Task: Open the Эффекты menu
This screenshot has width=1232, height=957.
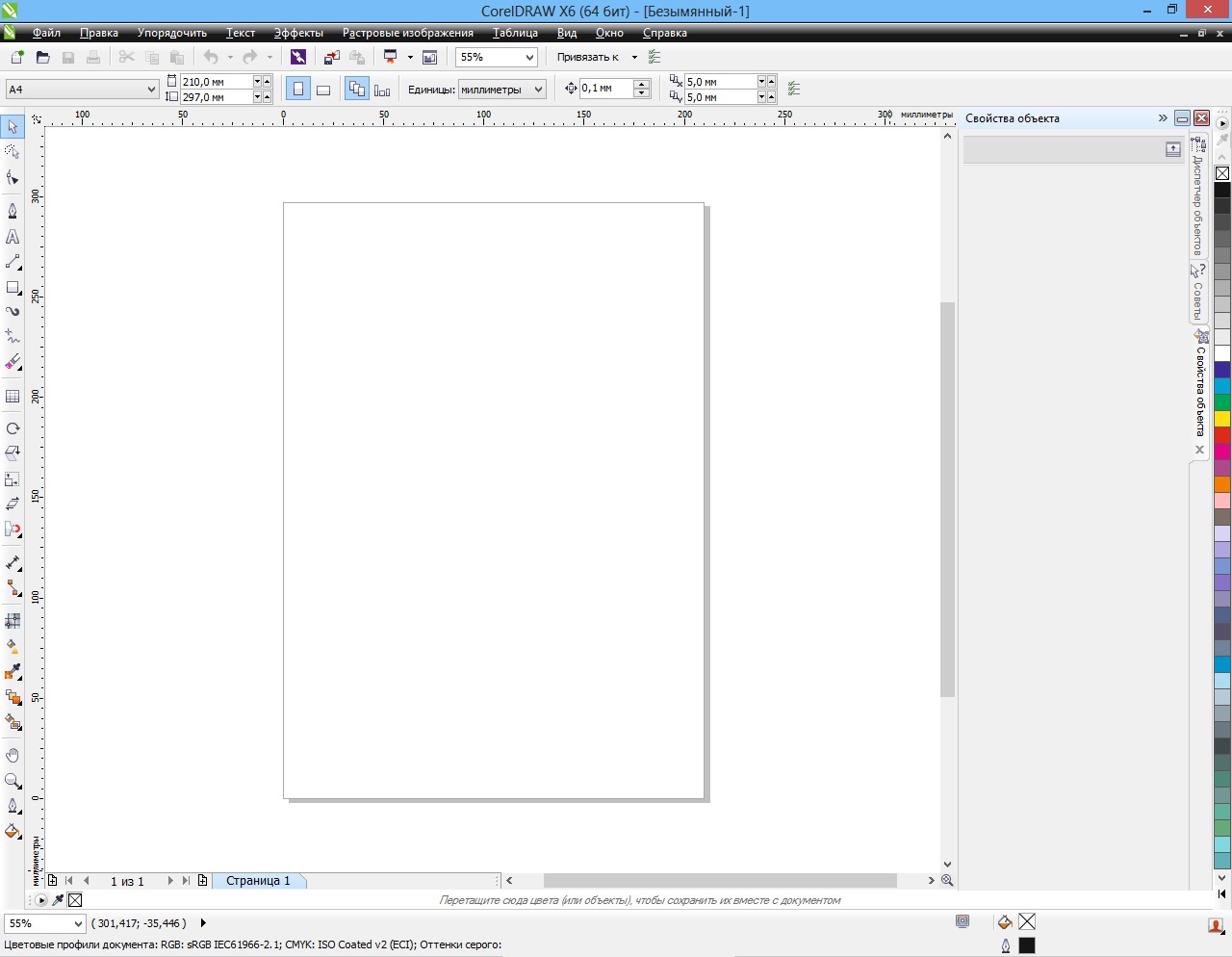Action: (x=298, y=33)
